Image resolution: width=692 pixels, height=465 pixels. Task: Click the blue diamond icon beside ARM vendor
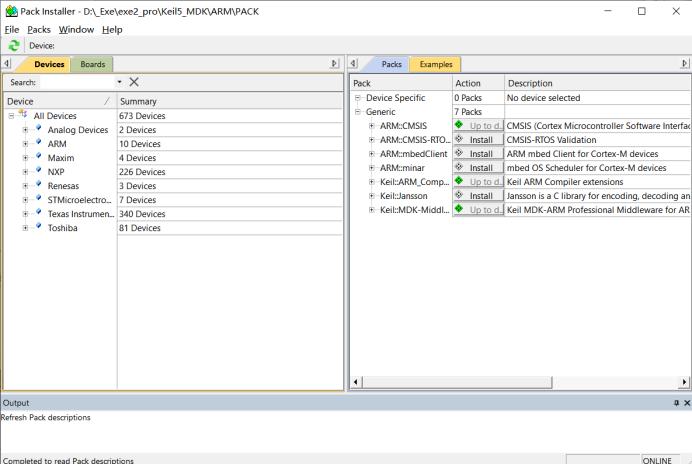click(x=39, y=142)
